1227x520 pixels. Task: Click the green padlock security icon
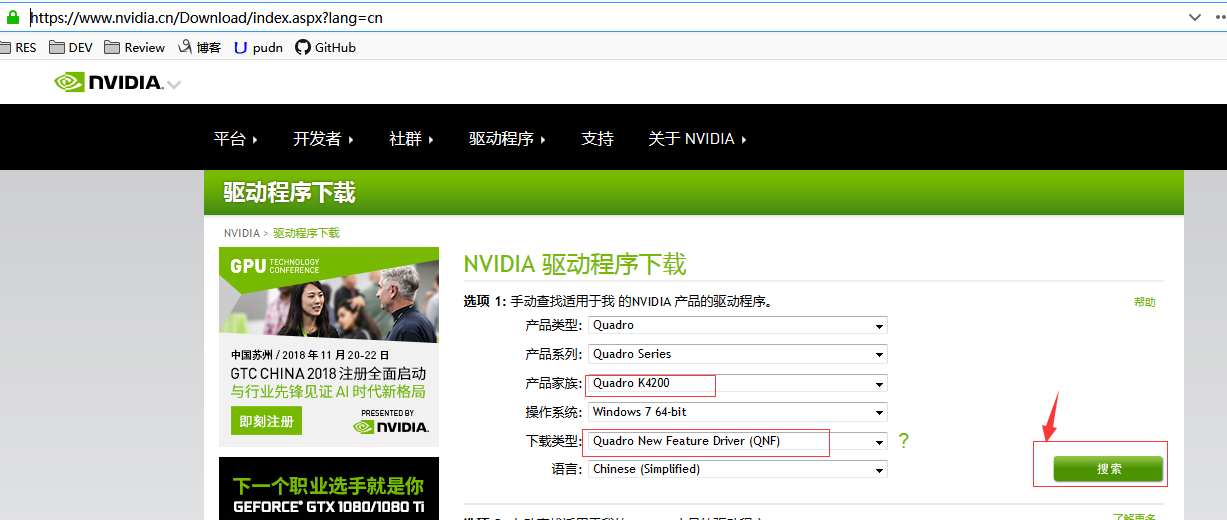click(x=12, y=17)
